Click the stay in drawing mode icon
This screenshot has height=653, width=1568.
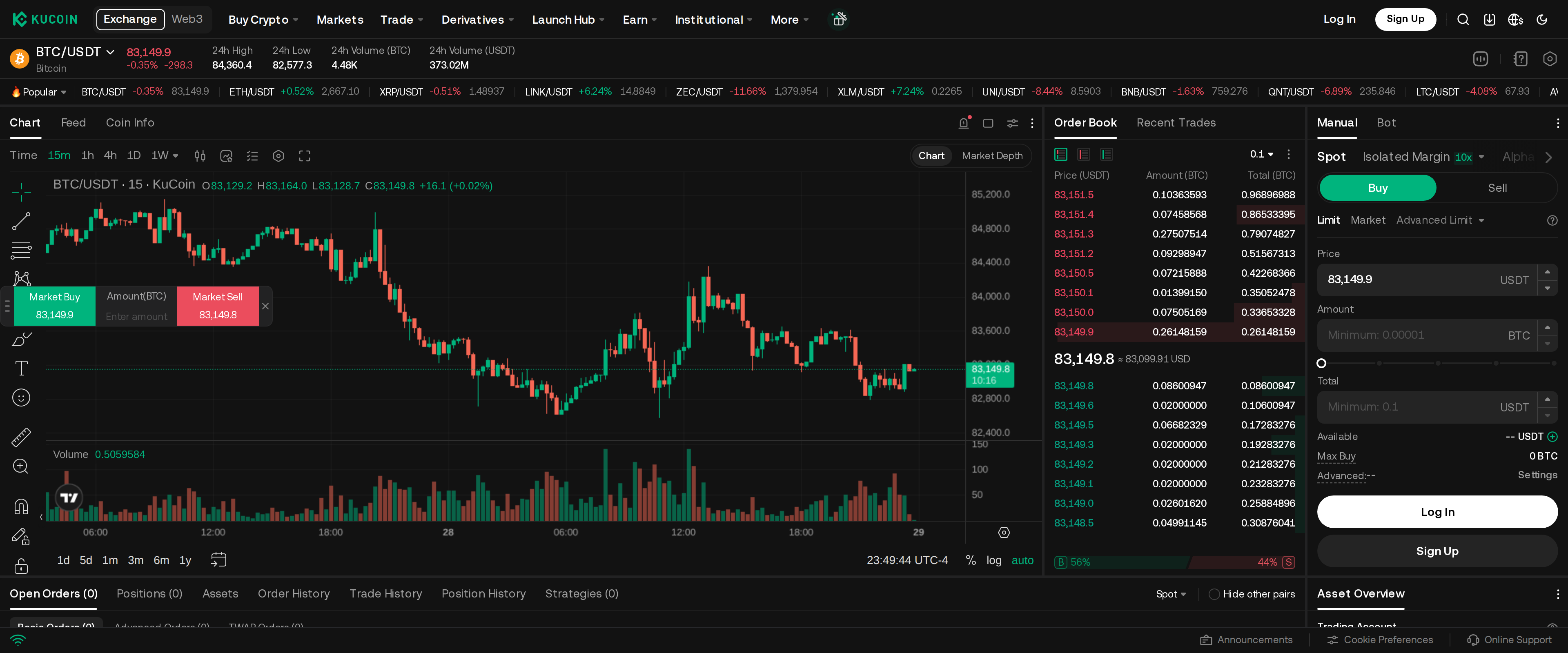(x=21, y=536)
